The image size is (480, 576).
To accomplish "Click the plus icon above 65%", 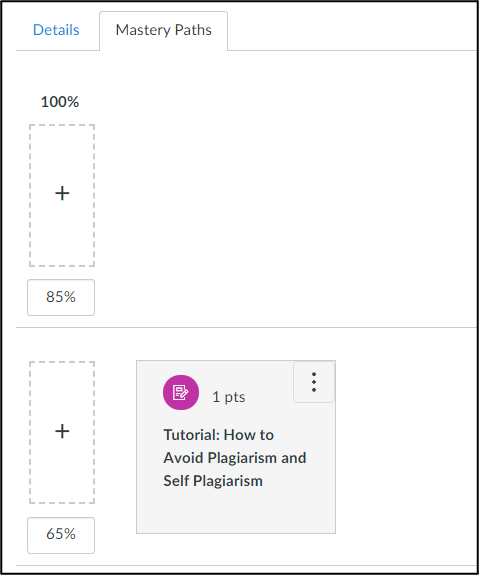I will point(62,431).
